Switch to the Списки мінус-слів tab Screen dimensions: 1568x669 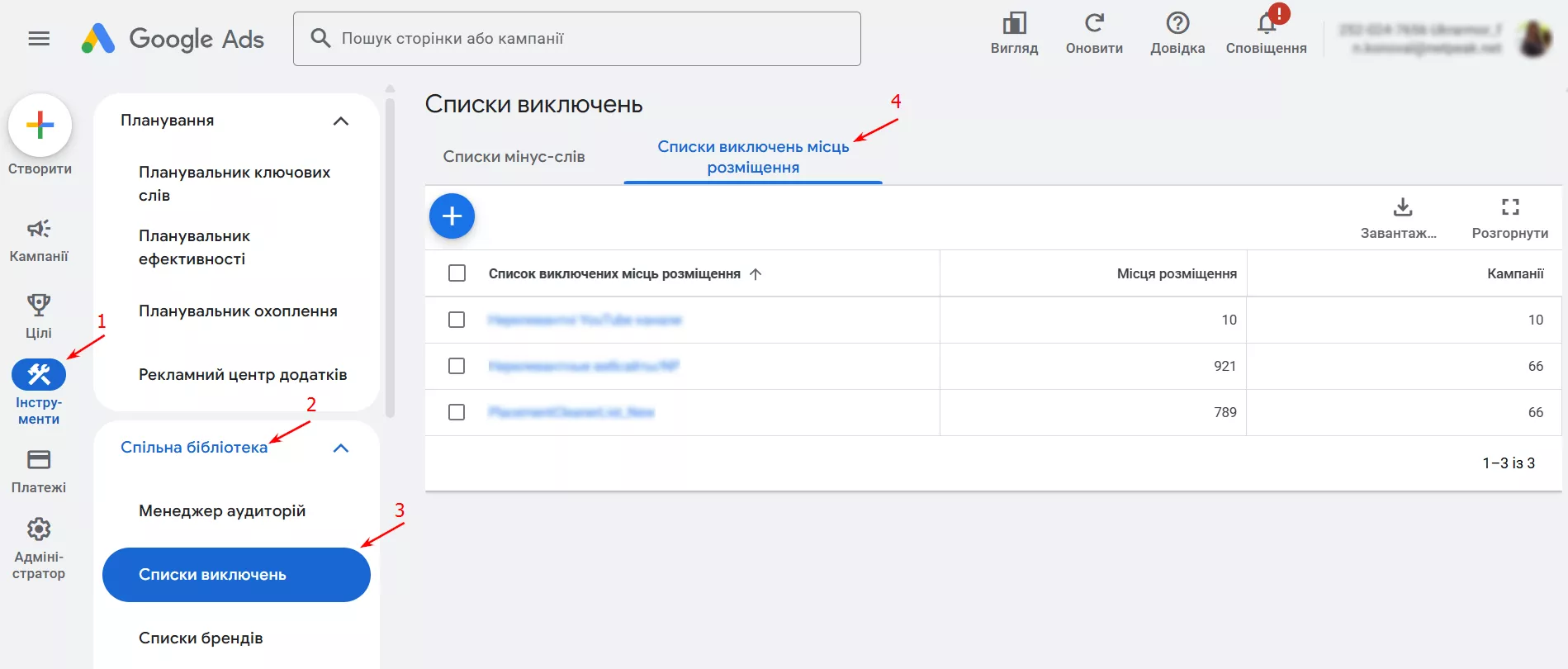[514, 155]
